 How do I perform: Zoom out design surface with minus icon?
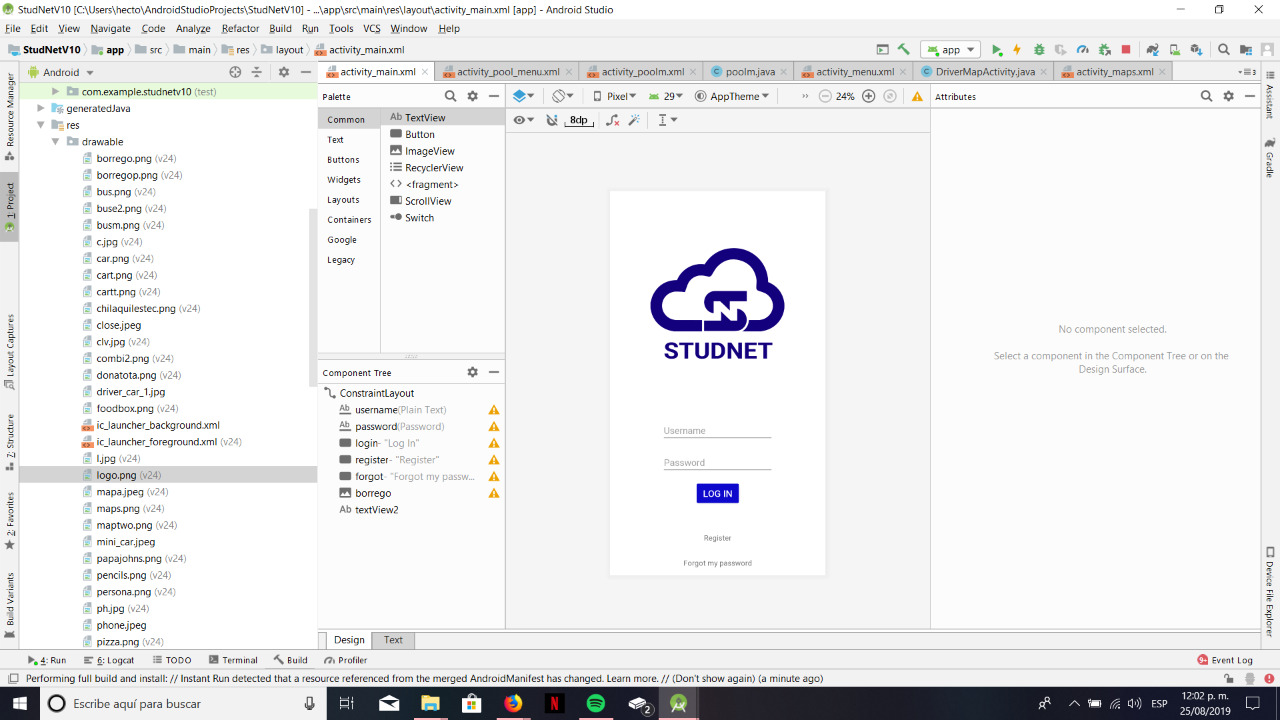825,96
